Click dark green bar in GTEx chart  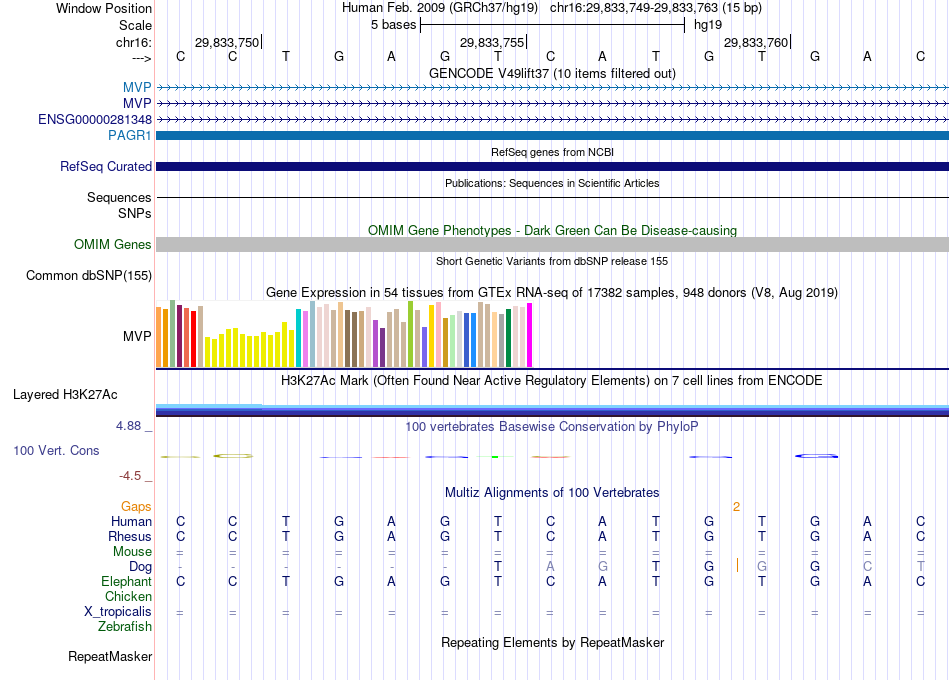(x=508, y=338)
